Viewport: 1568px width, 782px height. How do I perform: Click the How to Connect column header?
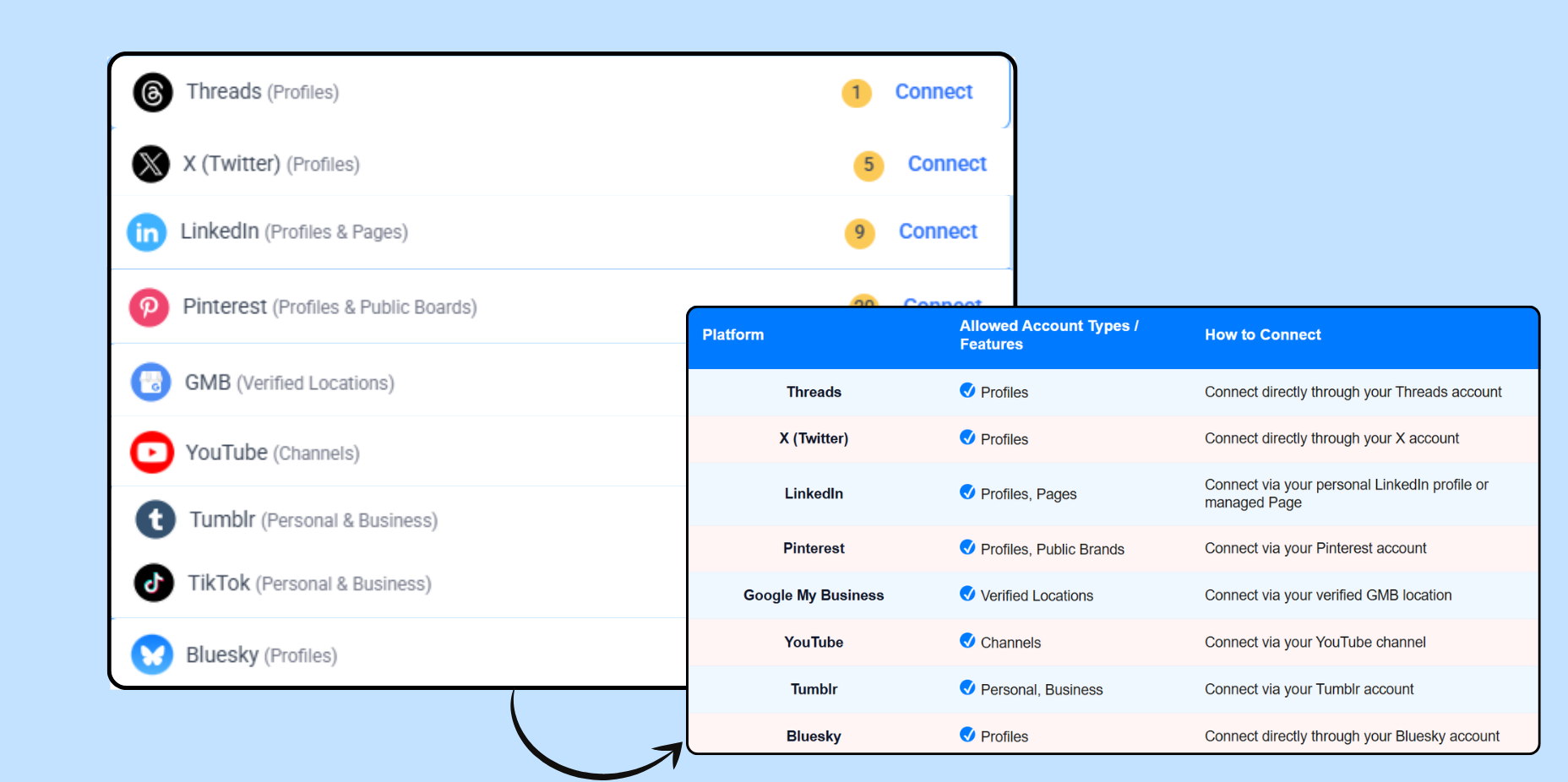tap(1263, 334)
